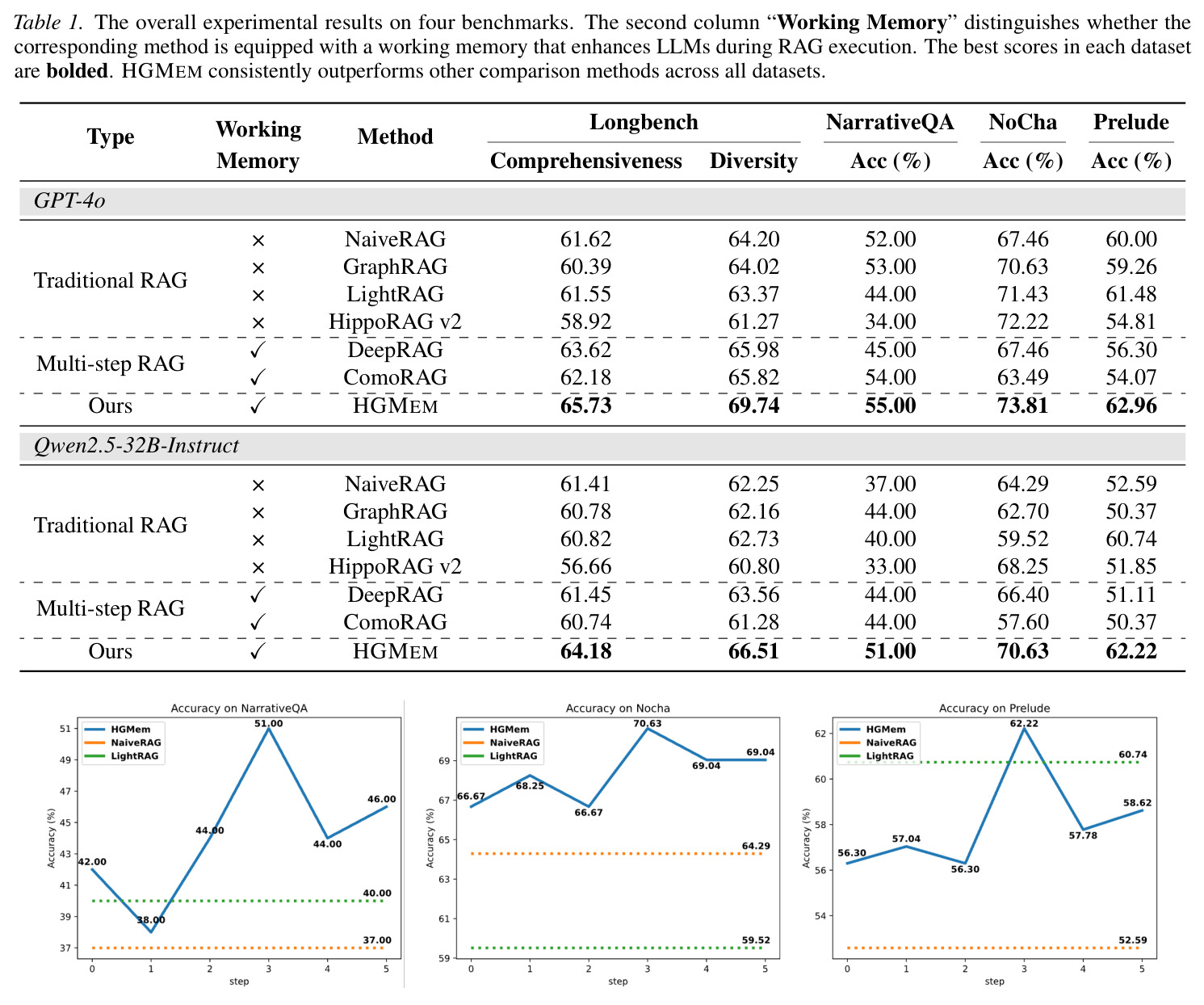Screen dimensions: 1204x1005
Task: Select the bold GPT-4o HGMem diversity value 69.74
Action: point(753,406)
